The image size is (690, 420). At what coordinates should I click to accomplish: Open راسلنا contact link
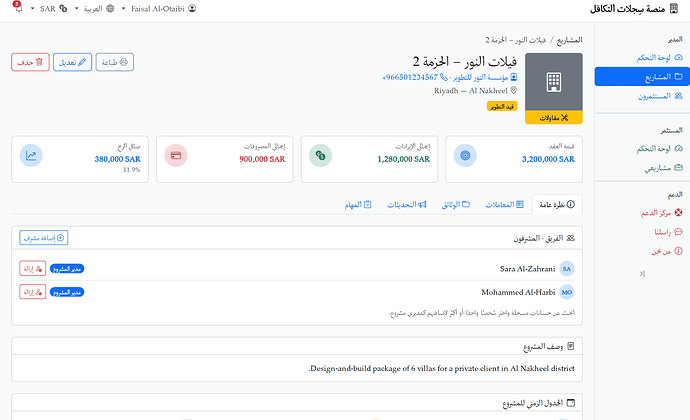tap(668, 232)
